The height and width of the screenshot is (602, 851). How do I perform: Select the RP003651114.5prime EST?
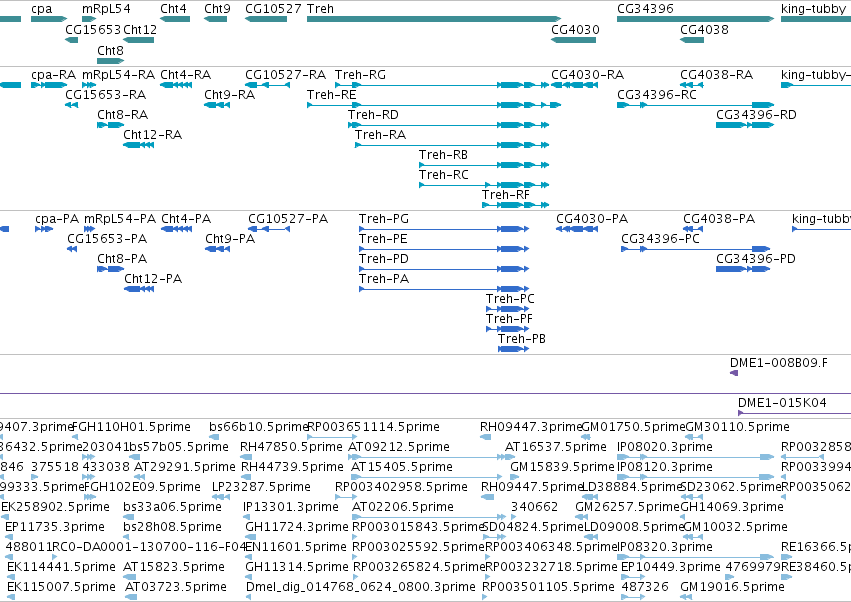point(332,437)
